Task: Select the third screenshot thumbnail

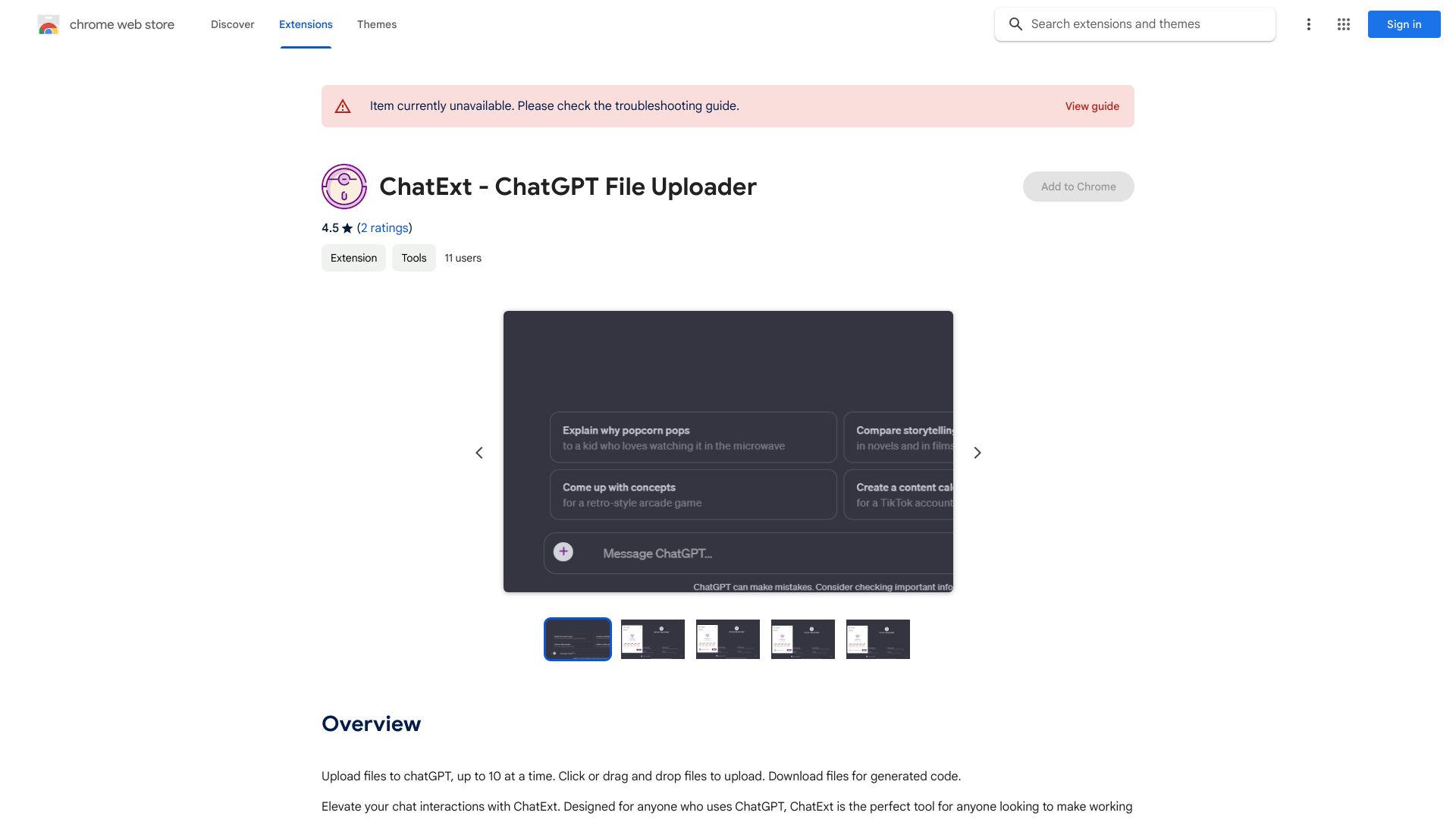Action: tap(728, 639)
